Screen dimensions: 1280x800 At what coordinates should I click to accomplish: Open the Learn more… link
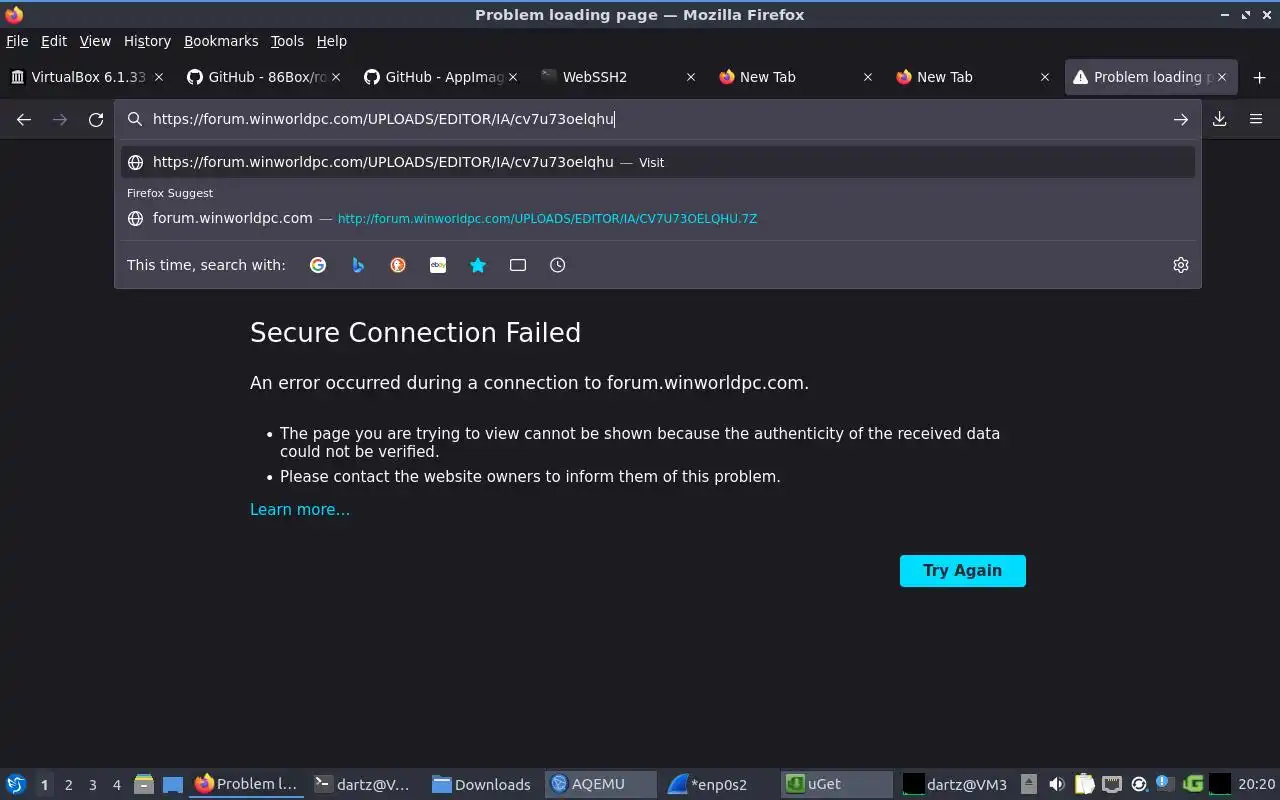tap(300, 510)
